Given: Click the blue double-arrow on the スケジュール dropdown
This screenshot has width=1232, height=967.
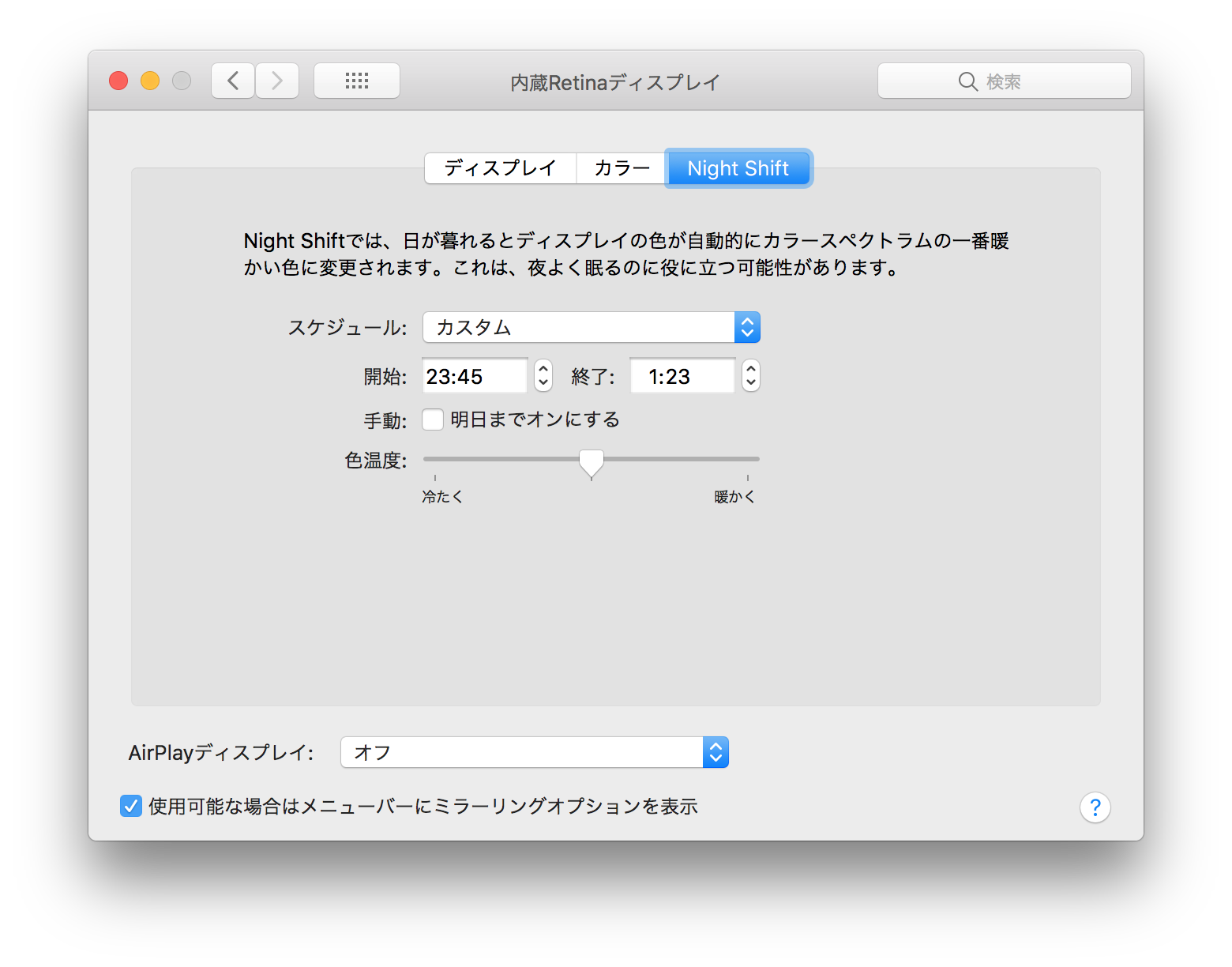Looking at the screenshot, I should 747,326.
